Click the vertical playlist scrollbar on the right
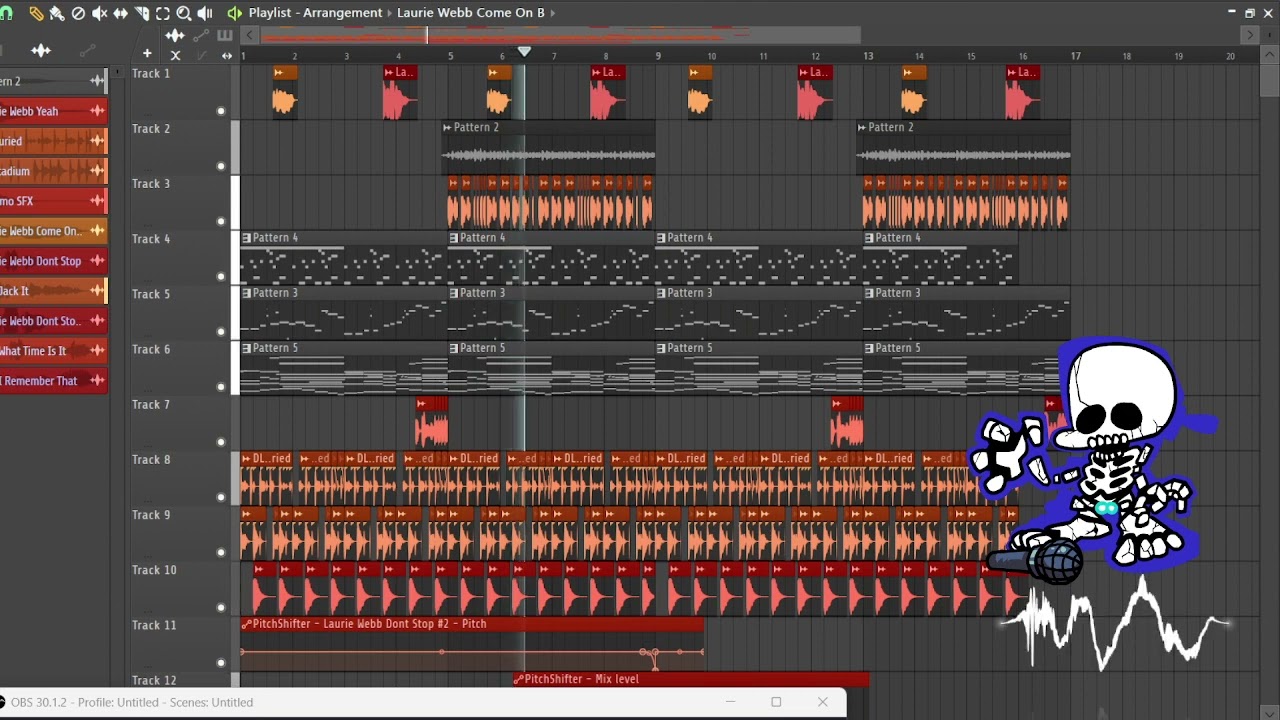Viewport: 1280px width, 720px height. 1268,82
